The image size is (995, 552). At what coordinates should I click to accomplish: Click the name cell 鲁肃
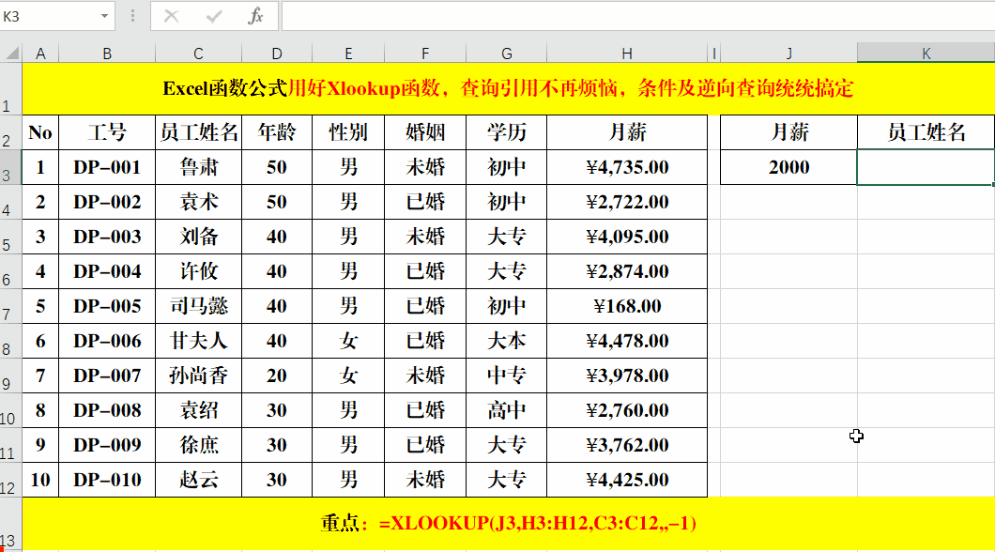[x=199, y=168]
